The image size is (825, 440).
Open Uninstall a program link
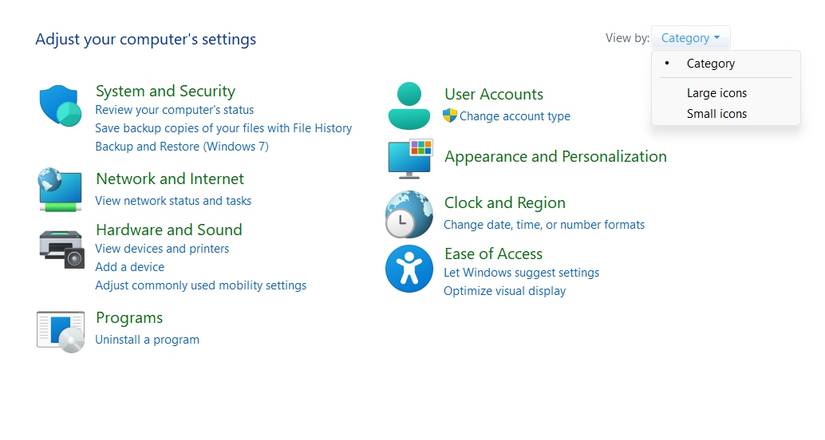coord(147,340)
